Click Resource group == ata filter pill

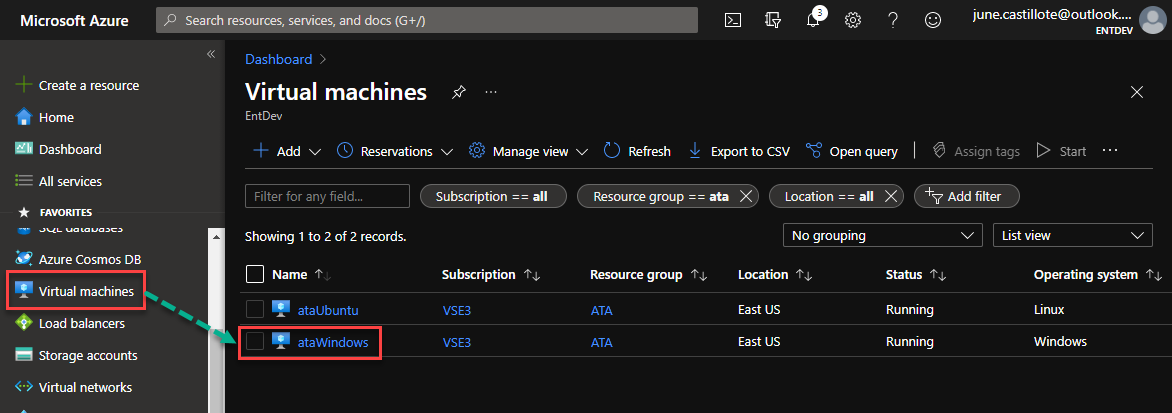[x=661, y=196]
